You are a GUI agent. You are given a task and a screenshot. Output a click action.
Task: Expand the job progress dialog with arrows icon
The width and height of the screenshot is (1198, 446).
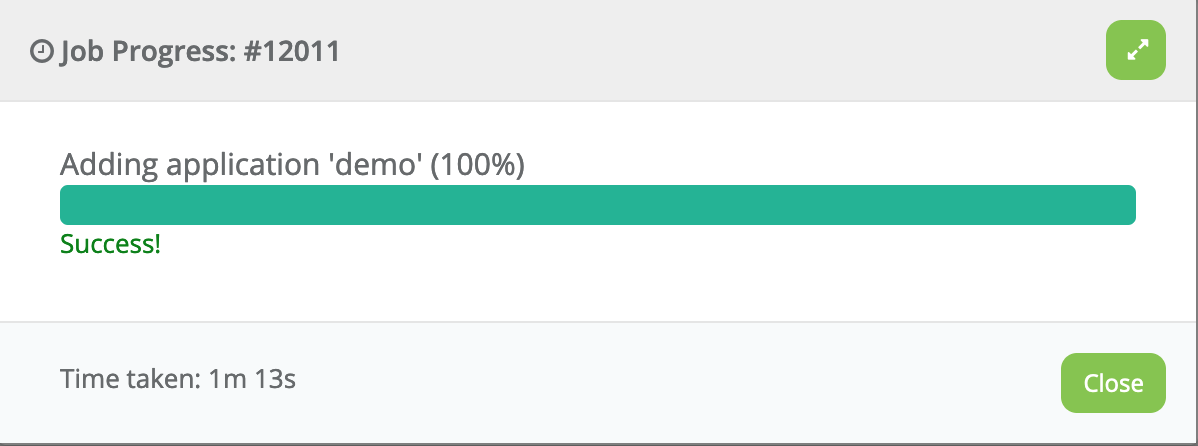point(1135,50)
